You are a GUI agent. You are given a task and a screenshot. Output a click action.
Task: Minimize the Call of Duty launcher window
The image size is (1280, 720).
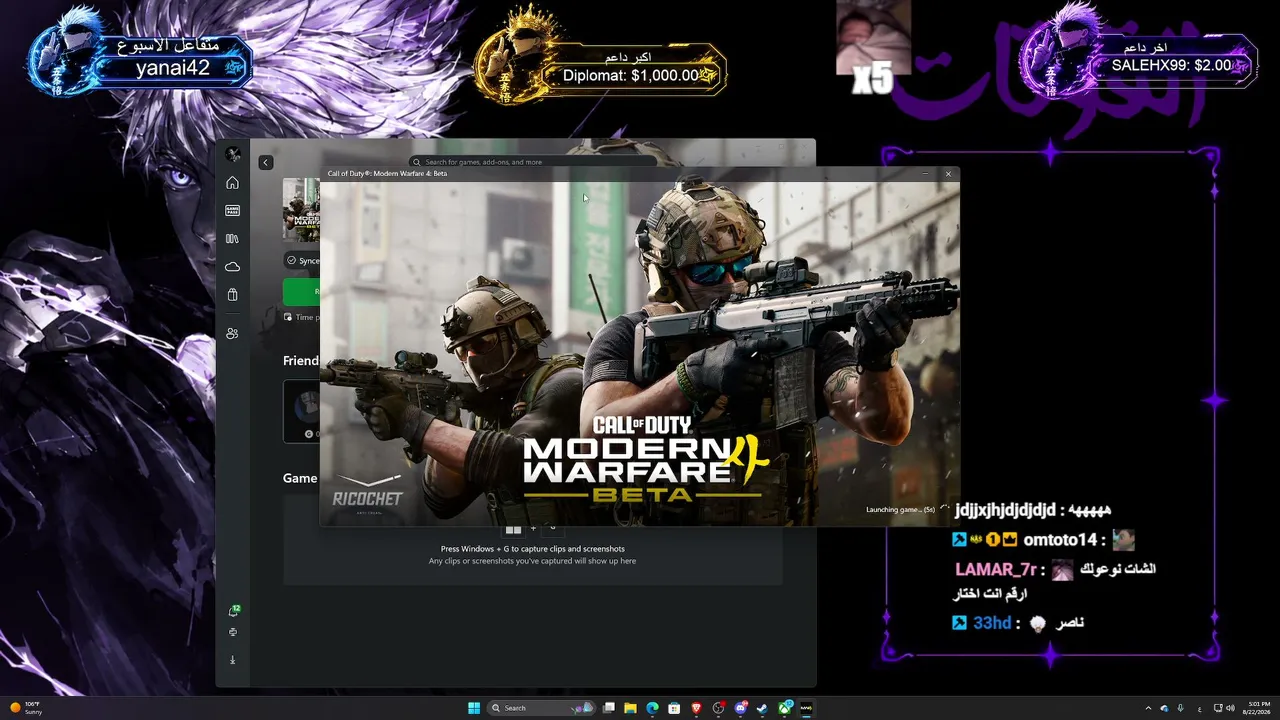[925, 174]
